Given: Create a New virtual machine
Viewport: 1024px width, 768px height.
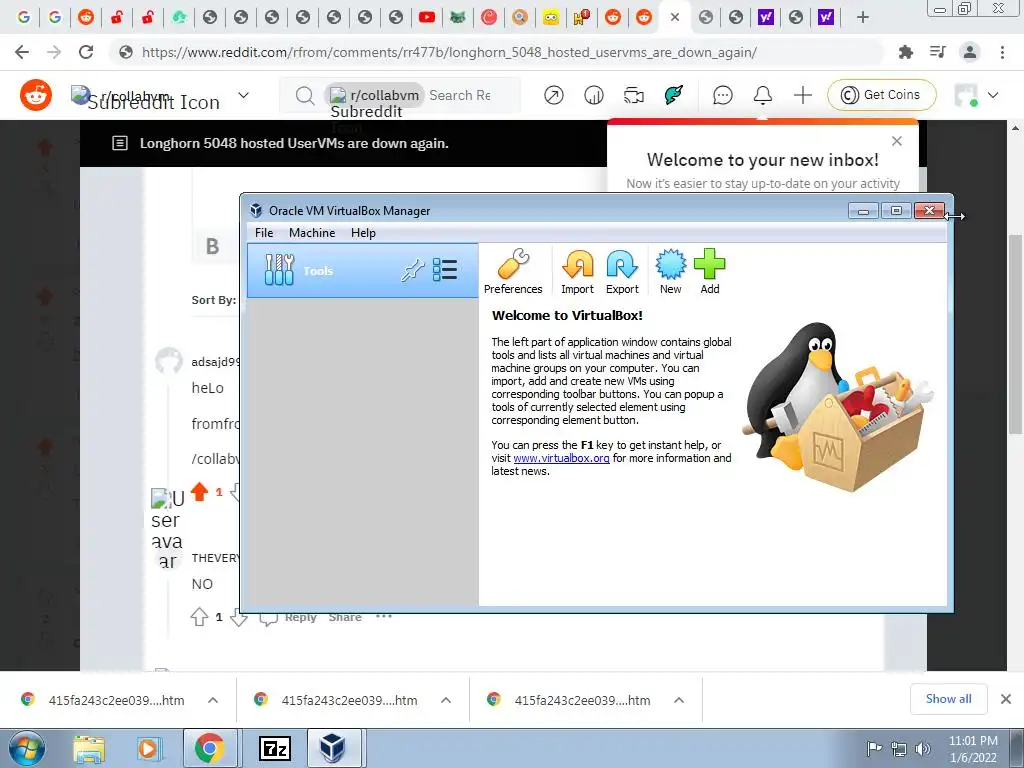Looking at the screenshot, I should (671, 272).
